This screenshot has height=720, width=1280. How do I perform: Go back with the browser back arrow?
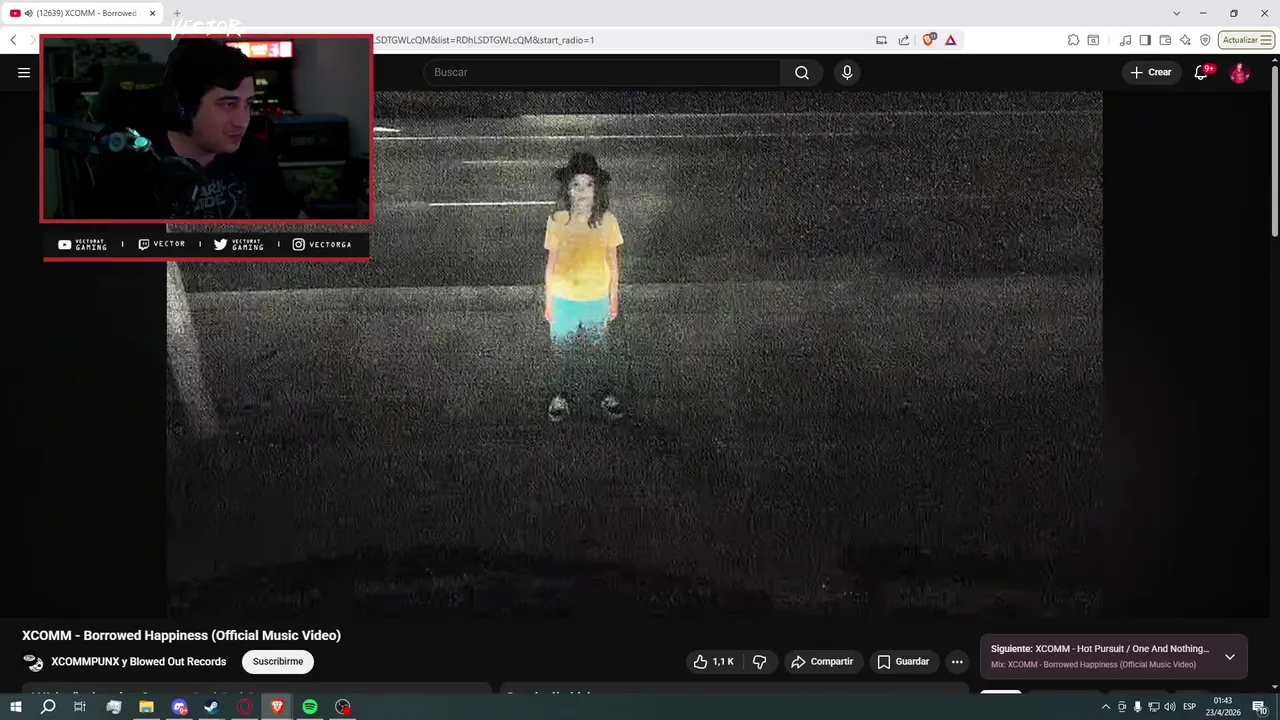point(13,40)
